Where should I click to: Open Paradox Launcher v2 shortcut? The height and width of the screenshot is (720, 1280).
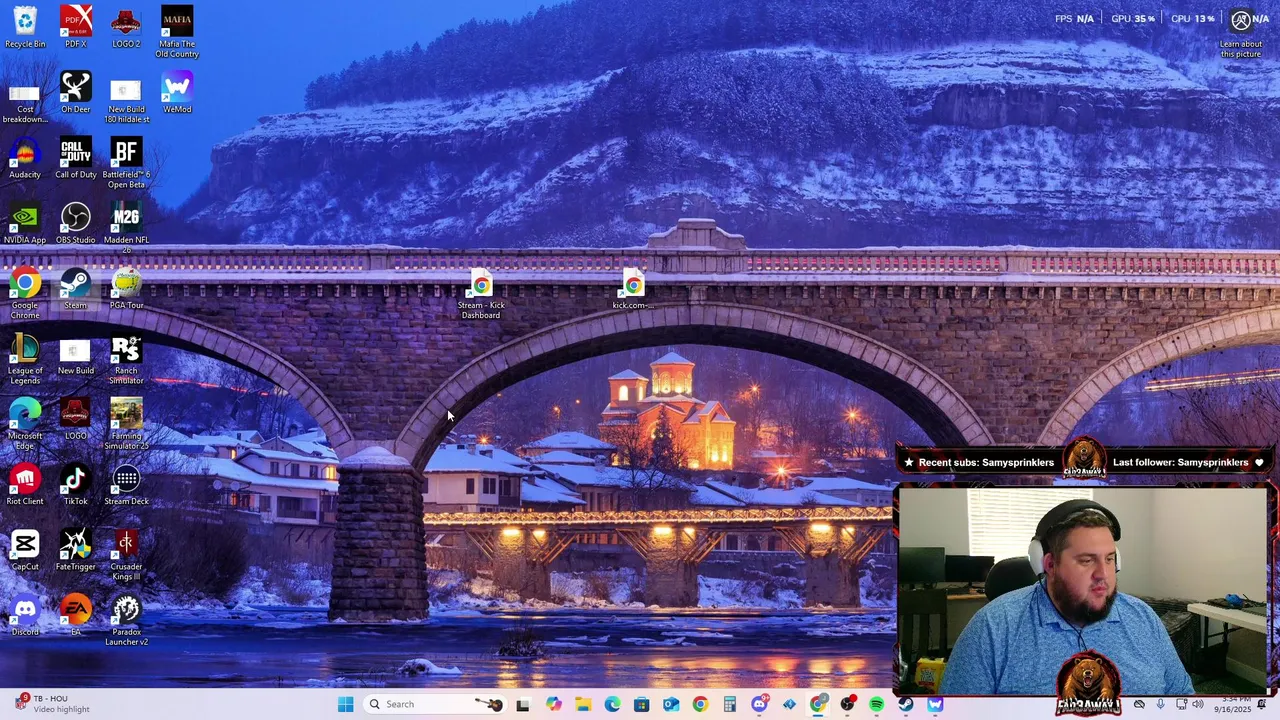[x=126, y=620]
